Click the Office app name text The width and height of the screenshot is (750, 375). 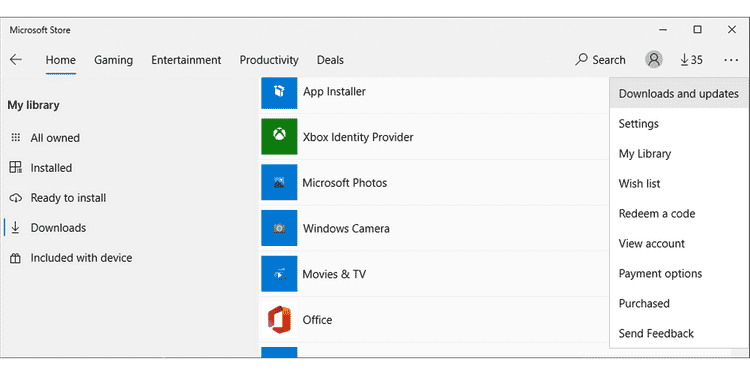(317, 320)
